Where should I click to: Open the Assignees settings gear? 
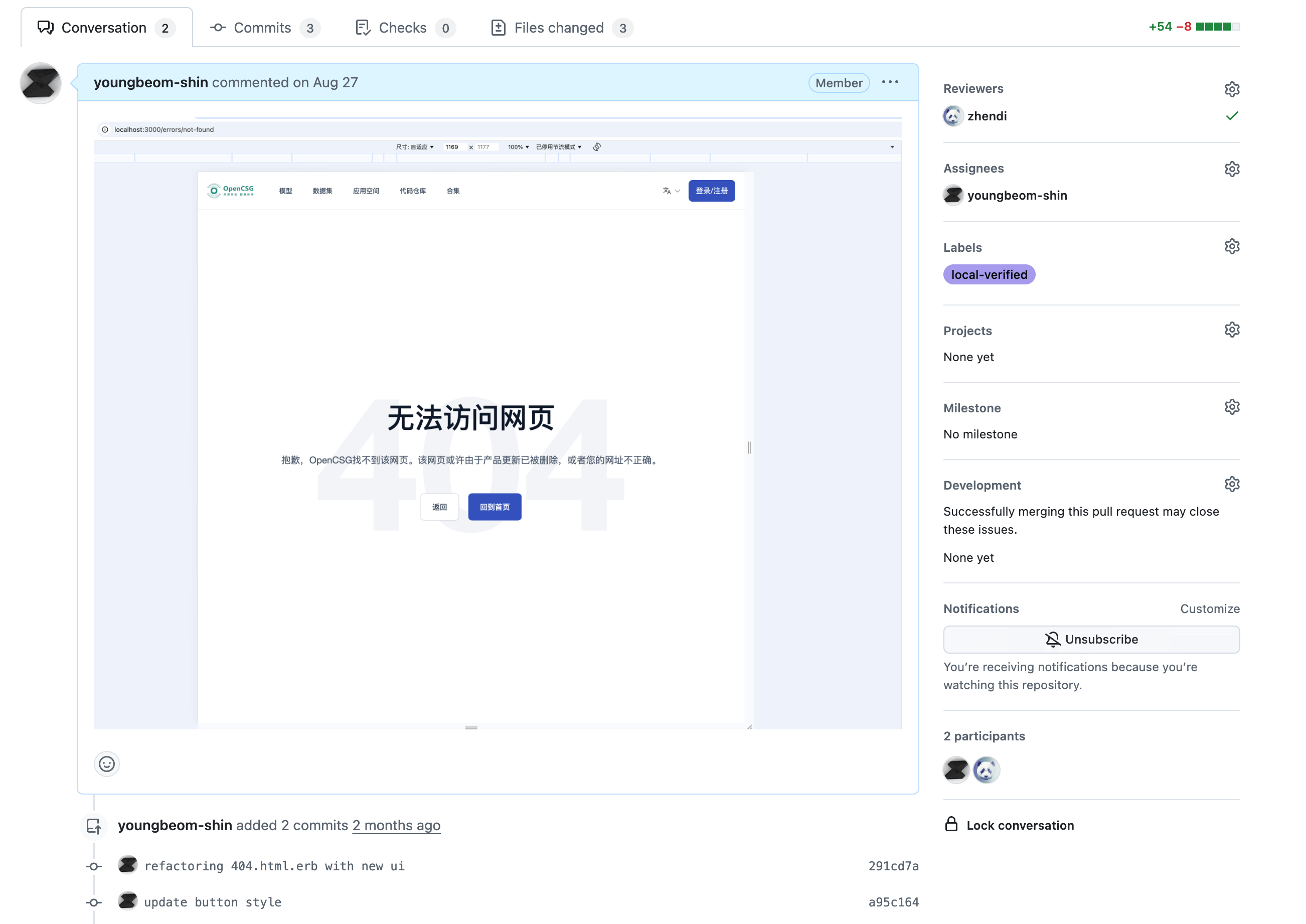point(1232,169)
